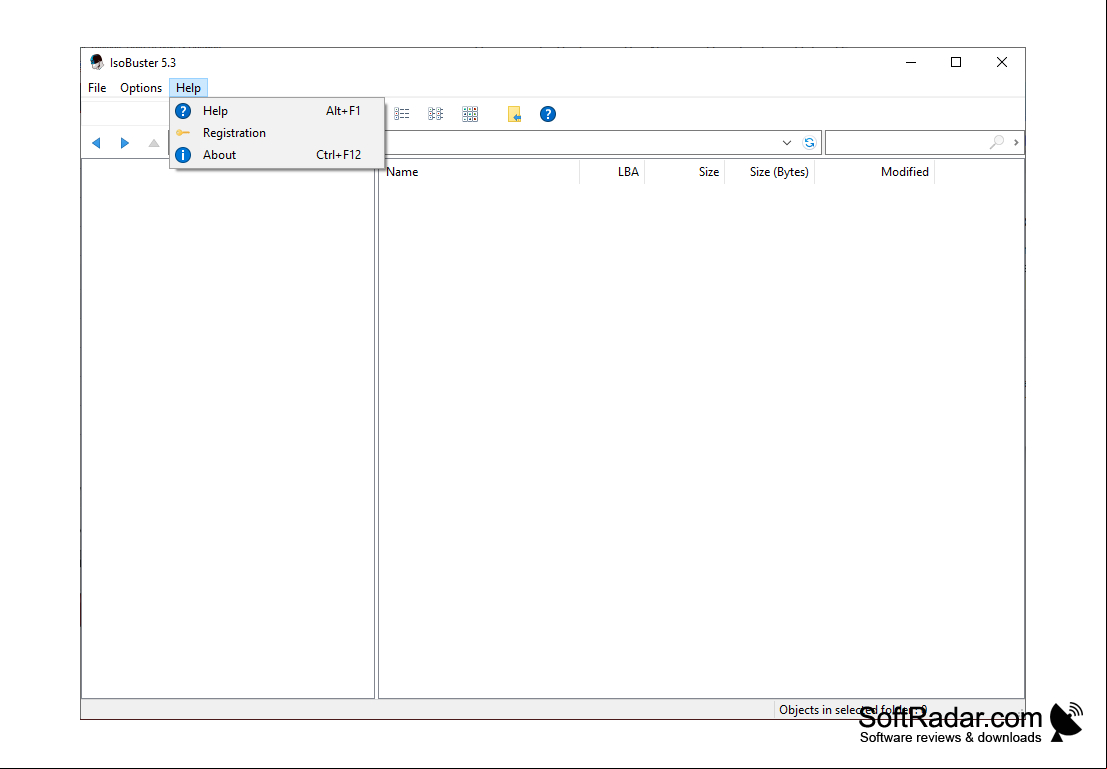The image size is (1107, 769).
Task: Switch to the details view icon
Action: 436,114
